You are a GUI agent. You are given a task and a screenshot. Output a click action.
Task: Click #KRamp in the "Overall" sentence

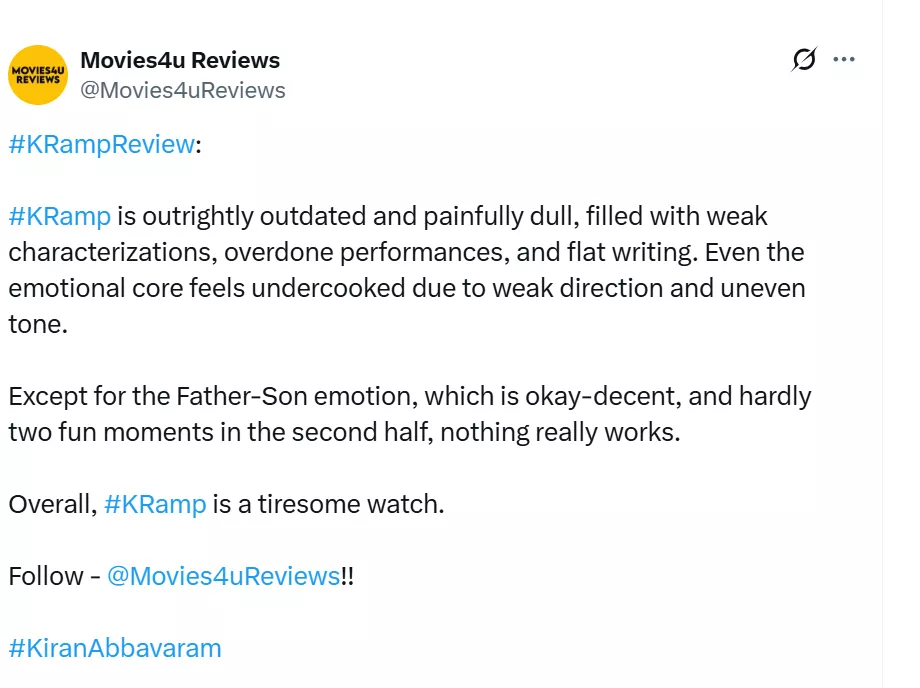pyautogui.click(x=155, y=504)
